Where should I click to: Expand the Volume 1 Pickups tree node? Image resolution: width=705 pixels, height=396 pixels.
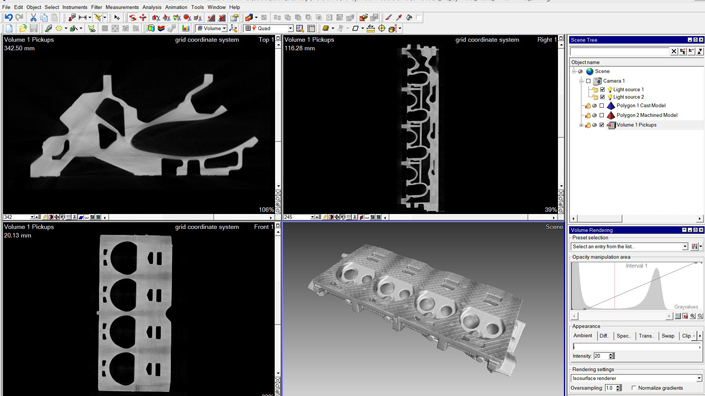click(x=581, y=125)
